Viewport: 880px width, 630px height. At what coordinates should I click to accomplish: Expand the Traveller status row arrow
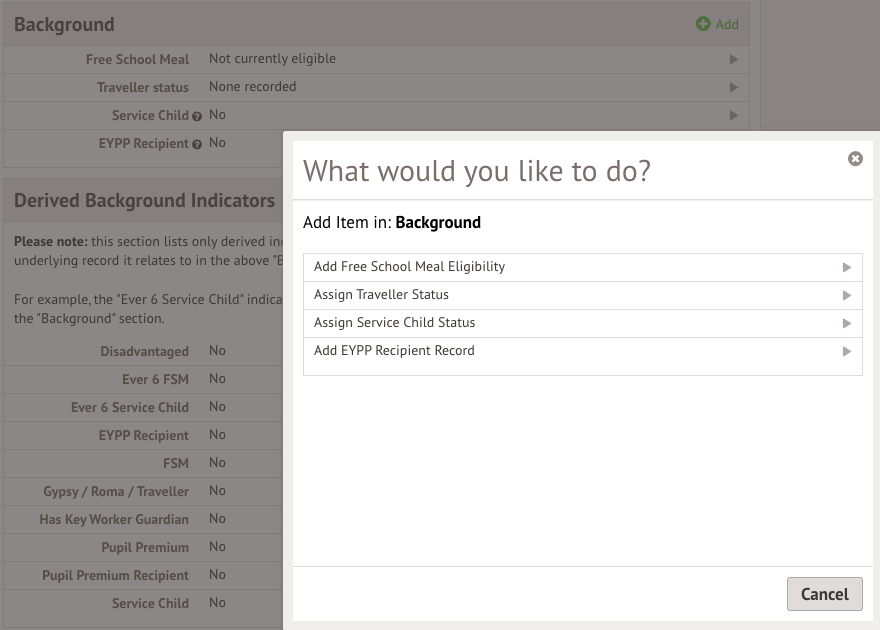coord(734,87)
